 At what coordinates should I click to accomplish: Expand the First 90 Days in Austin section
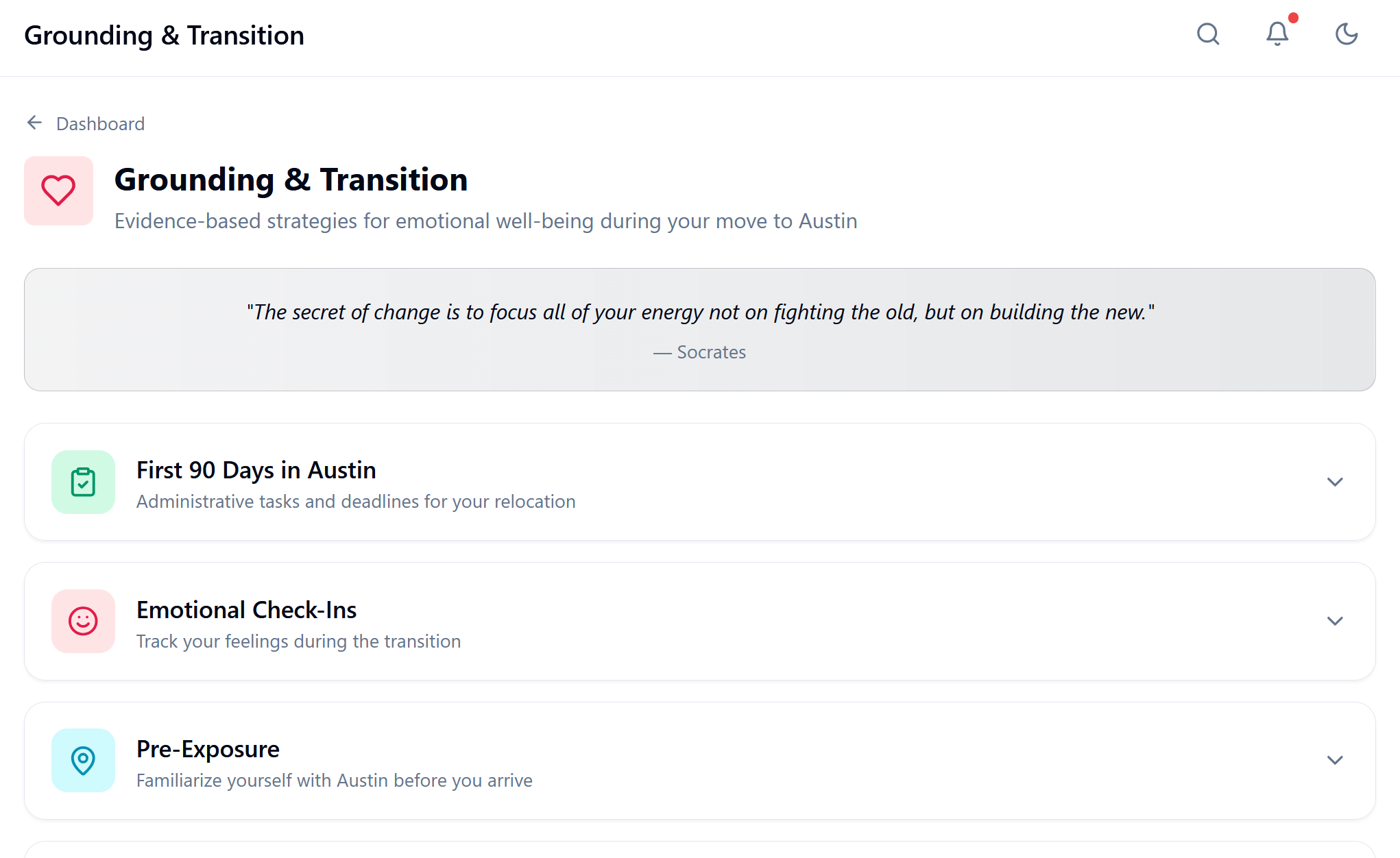[1335, 482]
